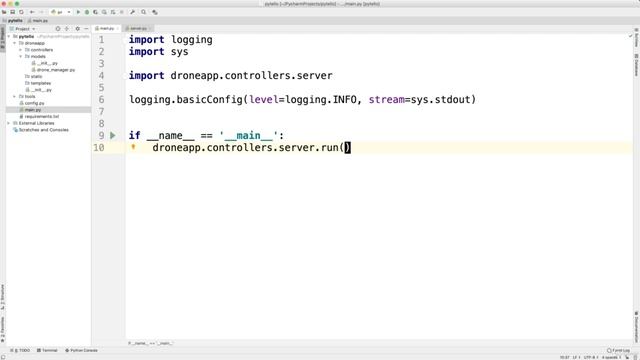Select the static folder
The image size is (640, 360).
coord(33,76)
